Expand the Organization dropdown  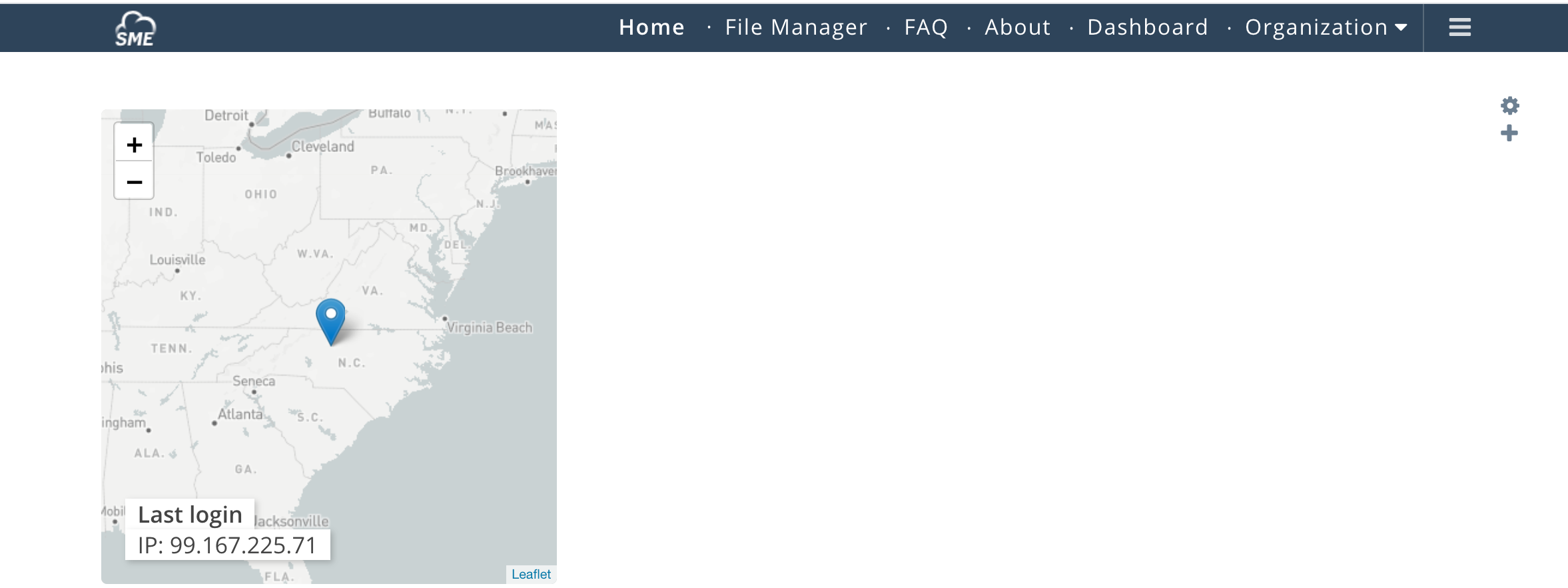coord(1326,27)
